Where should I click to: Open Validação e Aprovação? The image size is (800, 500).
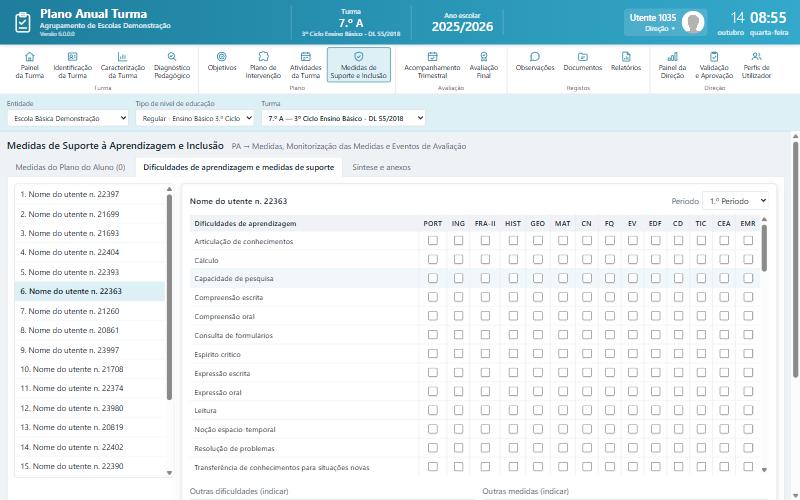(714, 65)
